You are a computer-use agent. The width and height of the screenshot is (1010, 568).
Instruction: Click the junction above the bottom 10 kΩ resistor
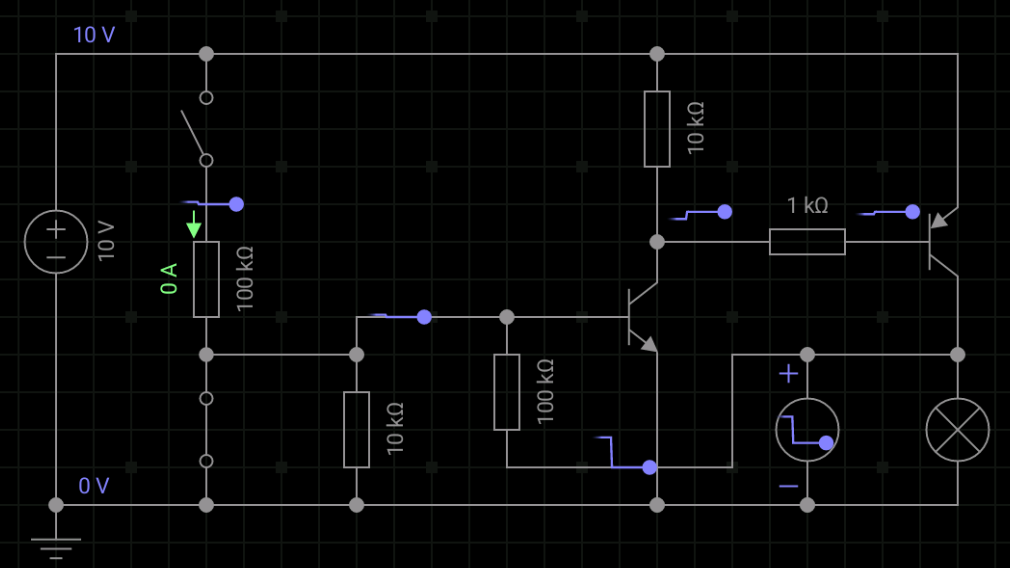point(356,355)
